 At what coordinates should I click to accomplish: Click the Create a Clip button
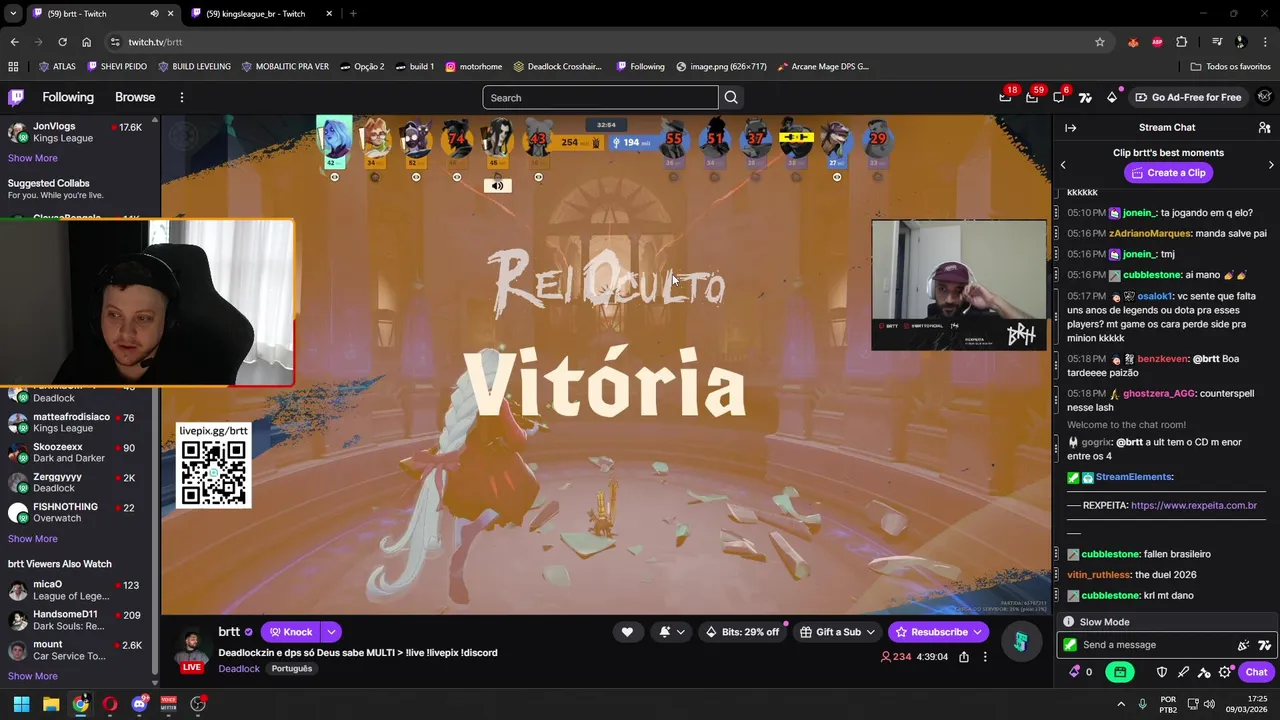pyautogui.click(x=1168, y=173)
